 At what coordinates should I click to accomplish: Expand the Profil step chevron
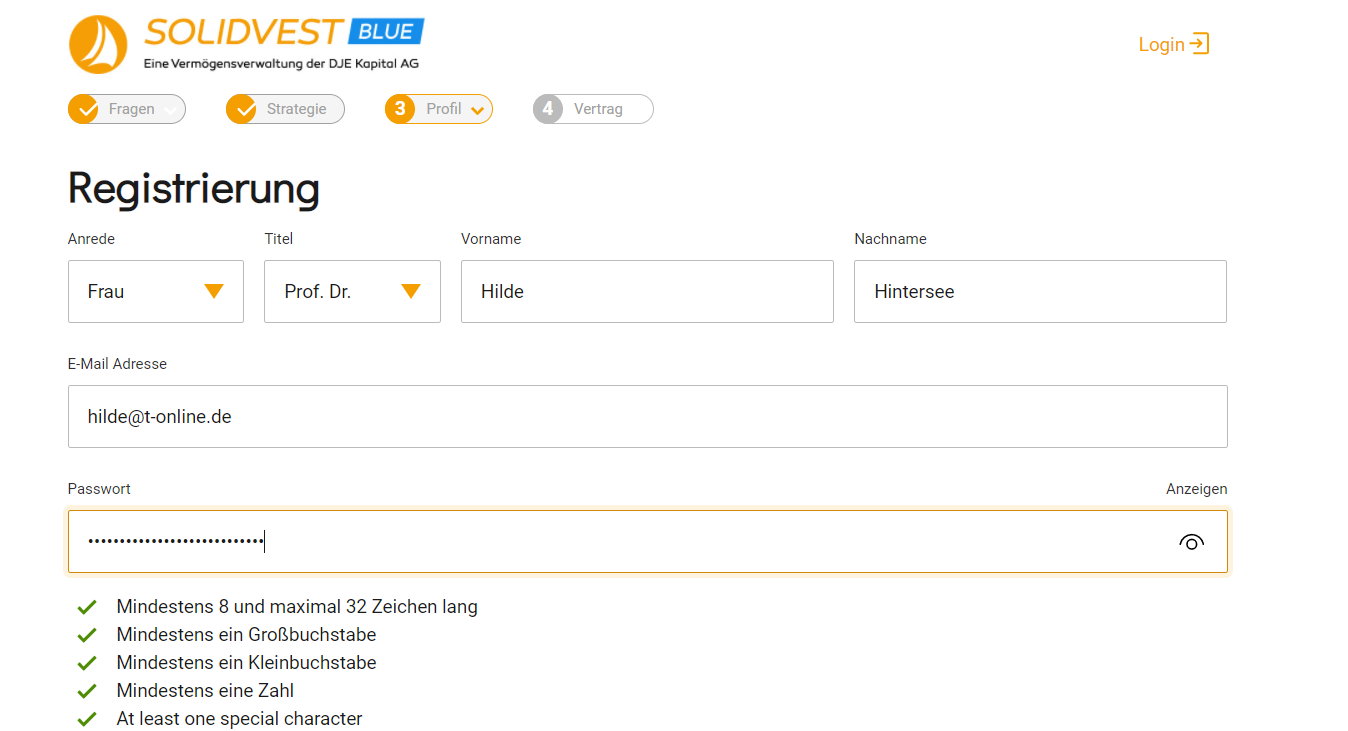477,110
